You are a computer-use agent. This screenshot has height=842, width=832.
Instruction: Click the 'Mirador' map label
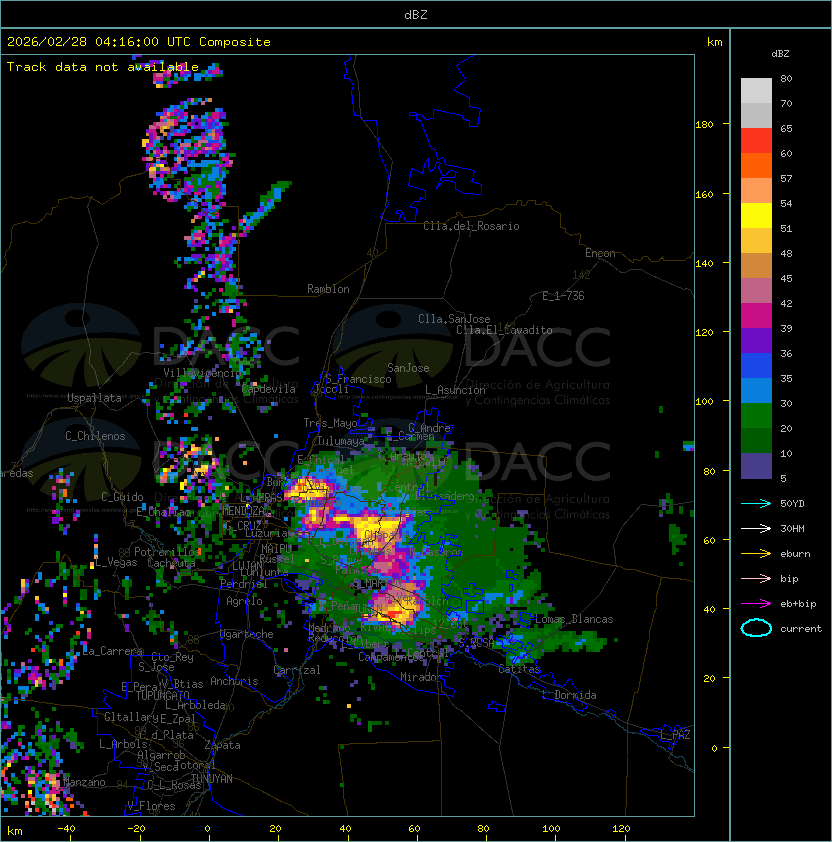pos(421,677)
